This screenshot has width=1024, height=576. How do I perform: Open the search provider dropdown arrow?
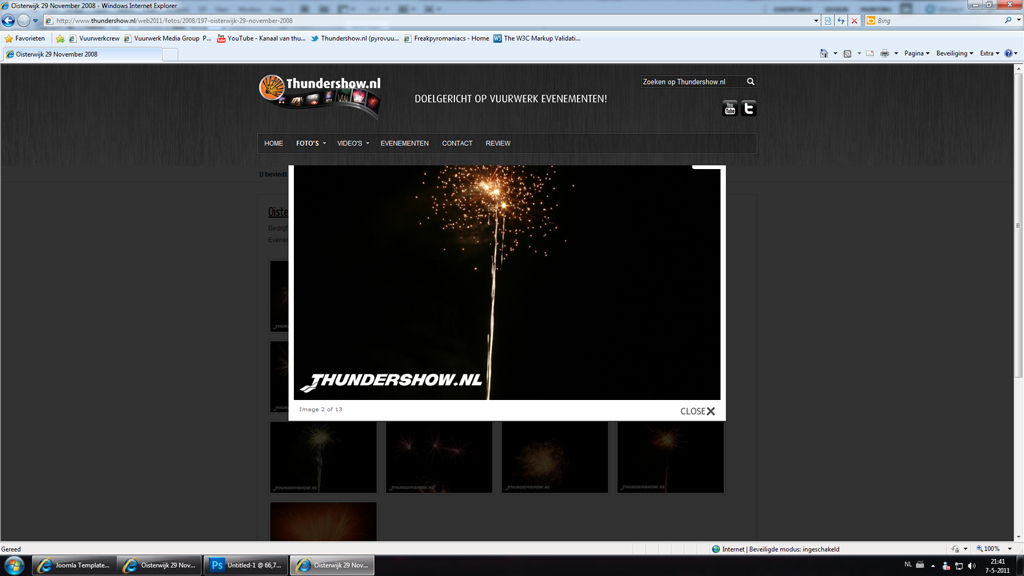click(x=1018, y=21)
